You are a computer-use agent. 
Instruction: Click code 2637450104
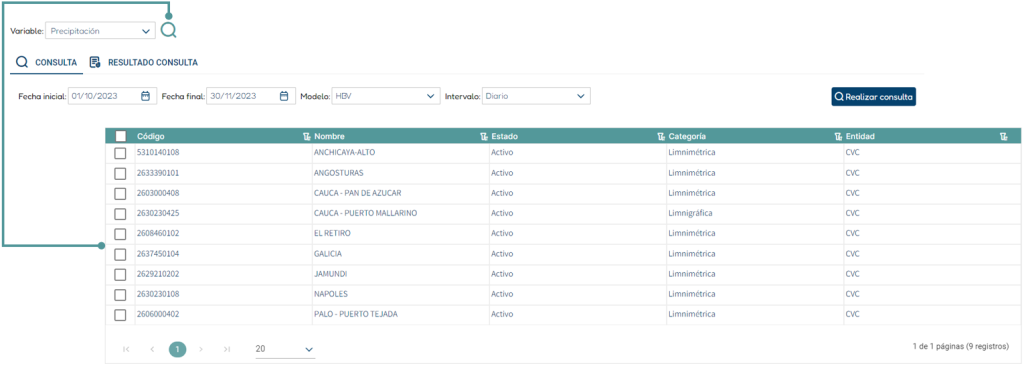click(x=158, y=254)
